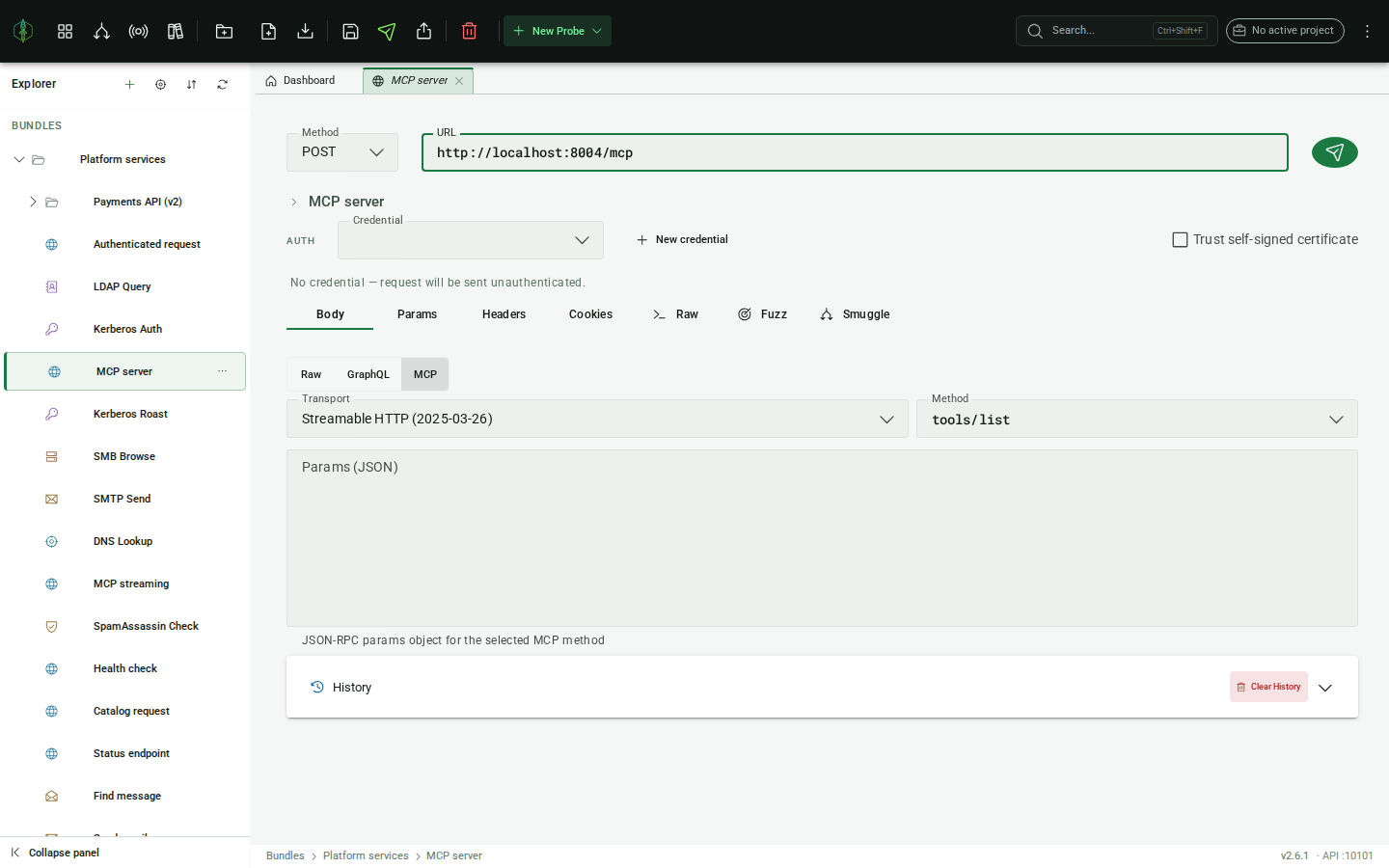Open the MCP server row three-dot menu
The image size is (1389, 868).
coord(223,371)
